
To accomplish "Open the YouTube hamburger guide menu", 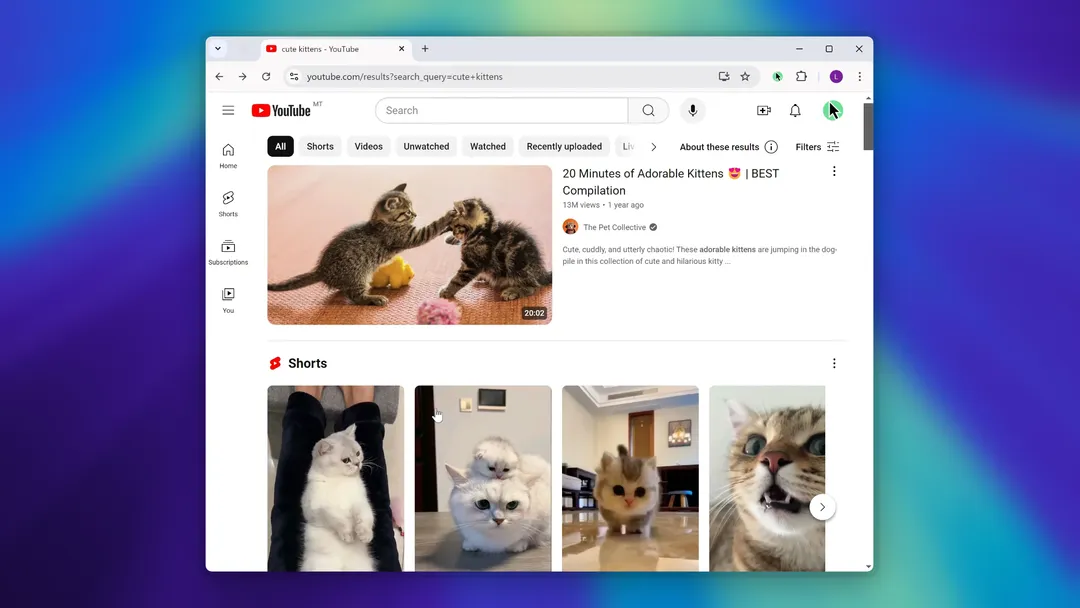I will click(228, 111).
